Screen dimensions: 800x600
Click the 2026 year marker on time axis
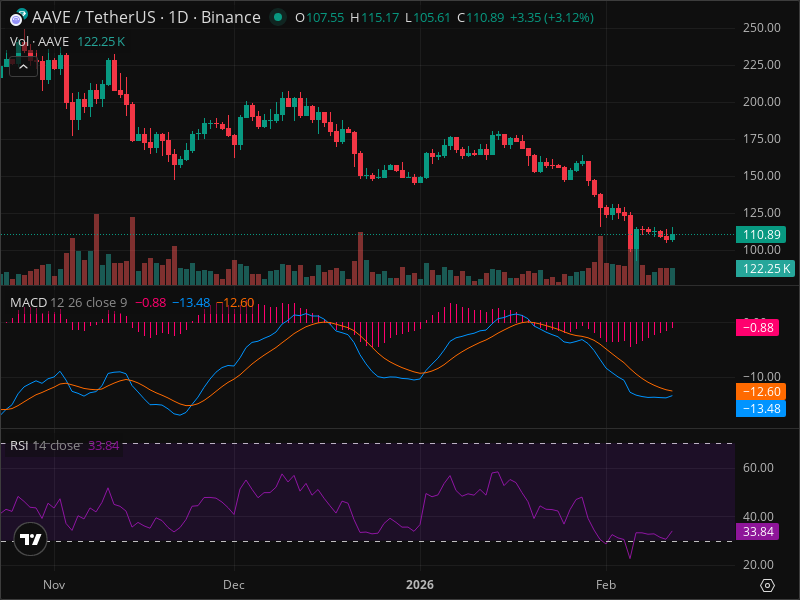(x=420, y=585)
